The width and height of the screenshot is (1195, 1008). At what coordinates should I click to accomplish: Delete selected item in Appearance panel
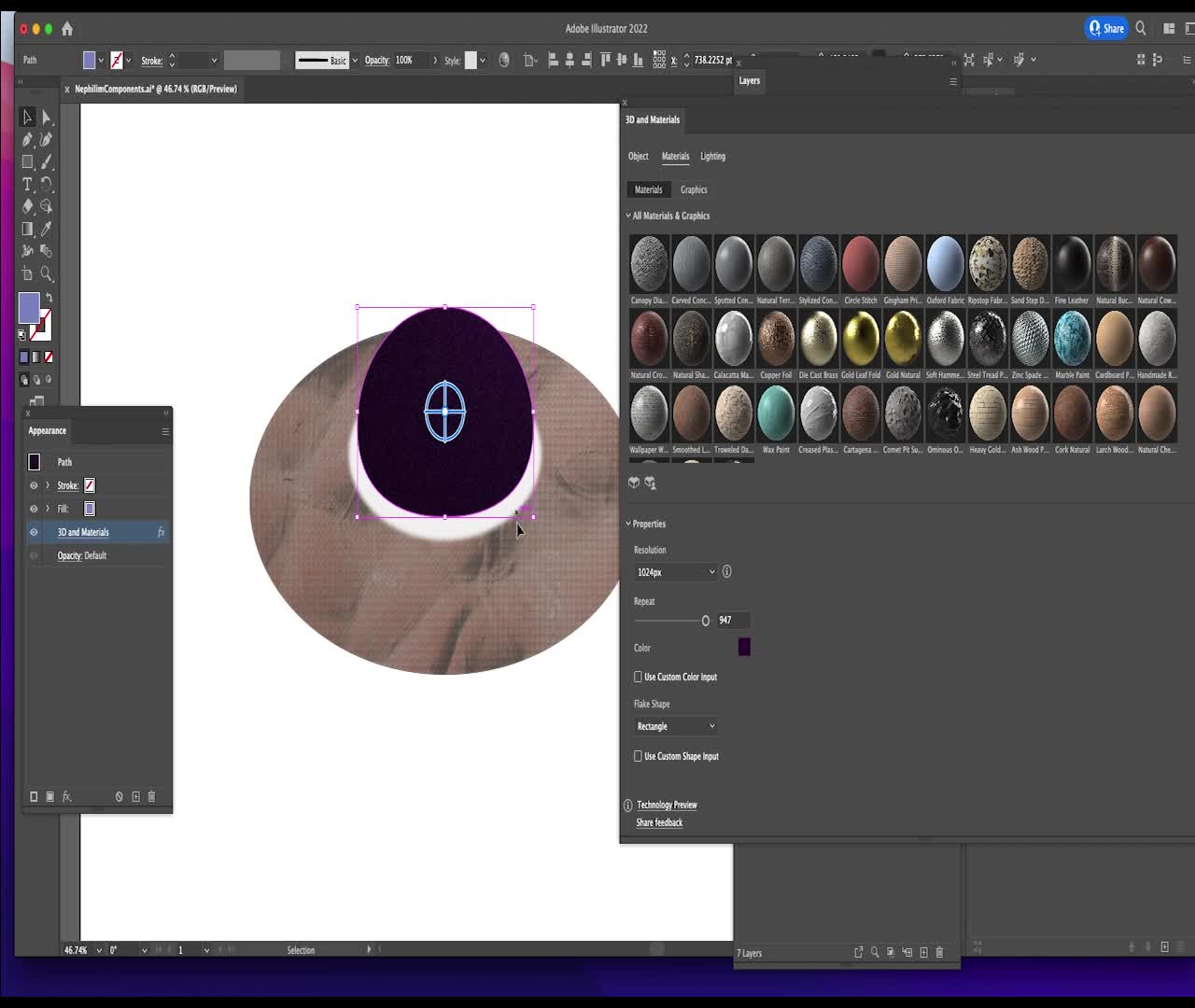151,797
